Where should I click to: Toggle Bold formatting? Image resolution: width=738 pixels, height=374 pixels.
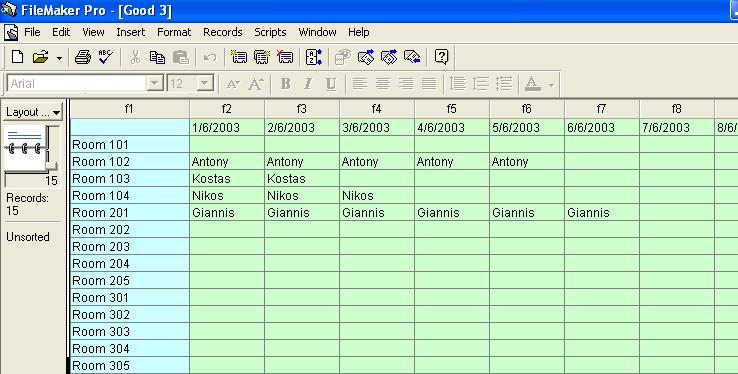point(285,84)
